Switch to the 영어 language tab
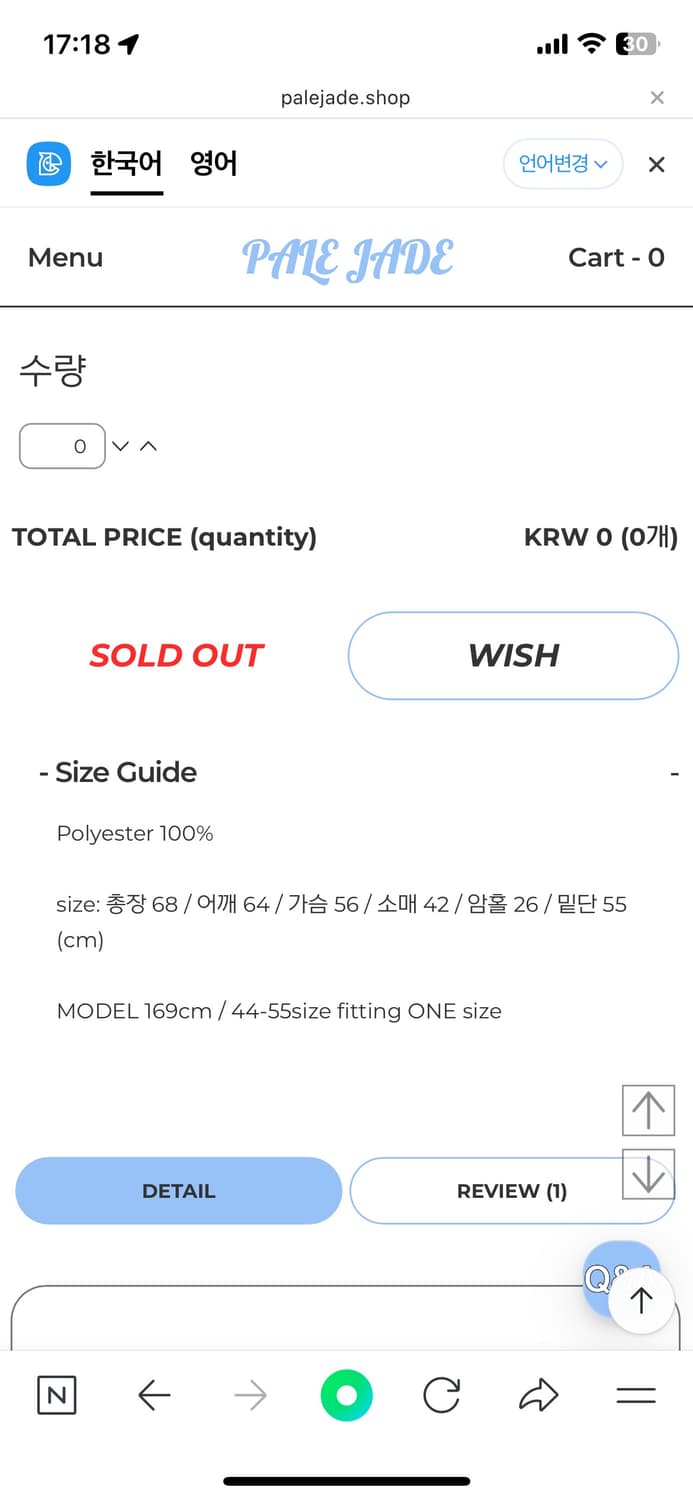The height and width of the screenshot is (1500, 693). [x=214, y=164]
